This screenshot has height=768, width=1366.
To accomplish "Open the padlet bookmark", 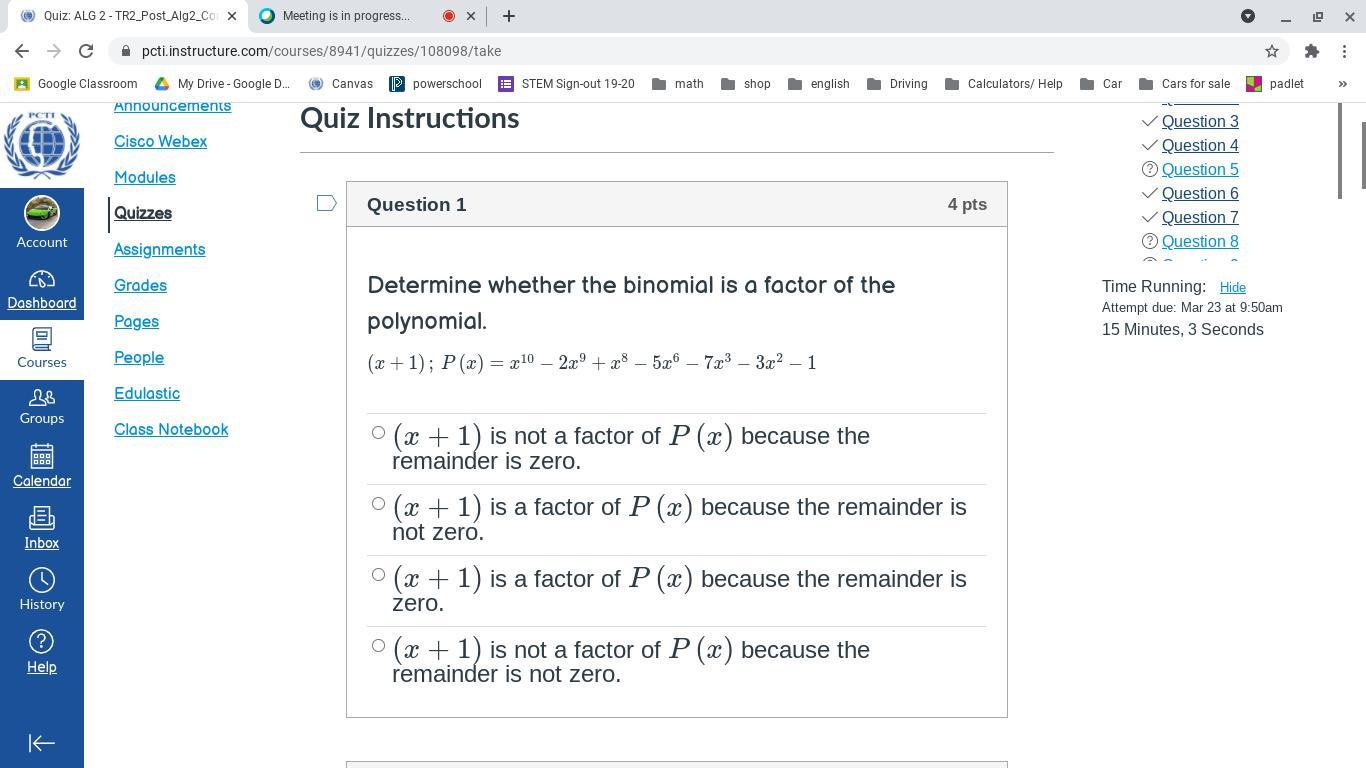I will [1275, 84].
